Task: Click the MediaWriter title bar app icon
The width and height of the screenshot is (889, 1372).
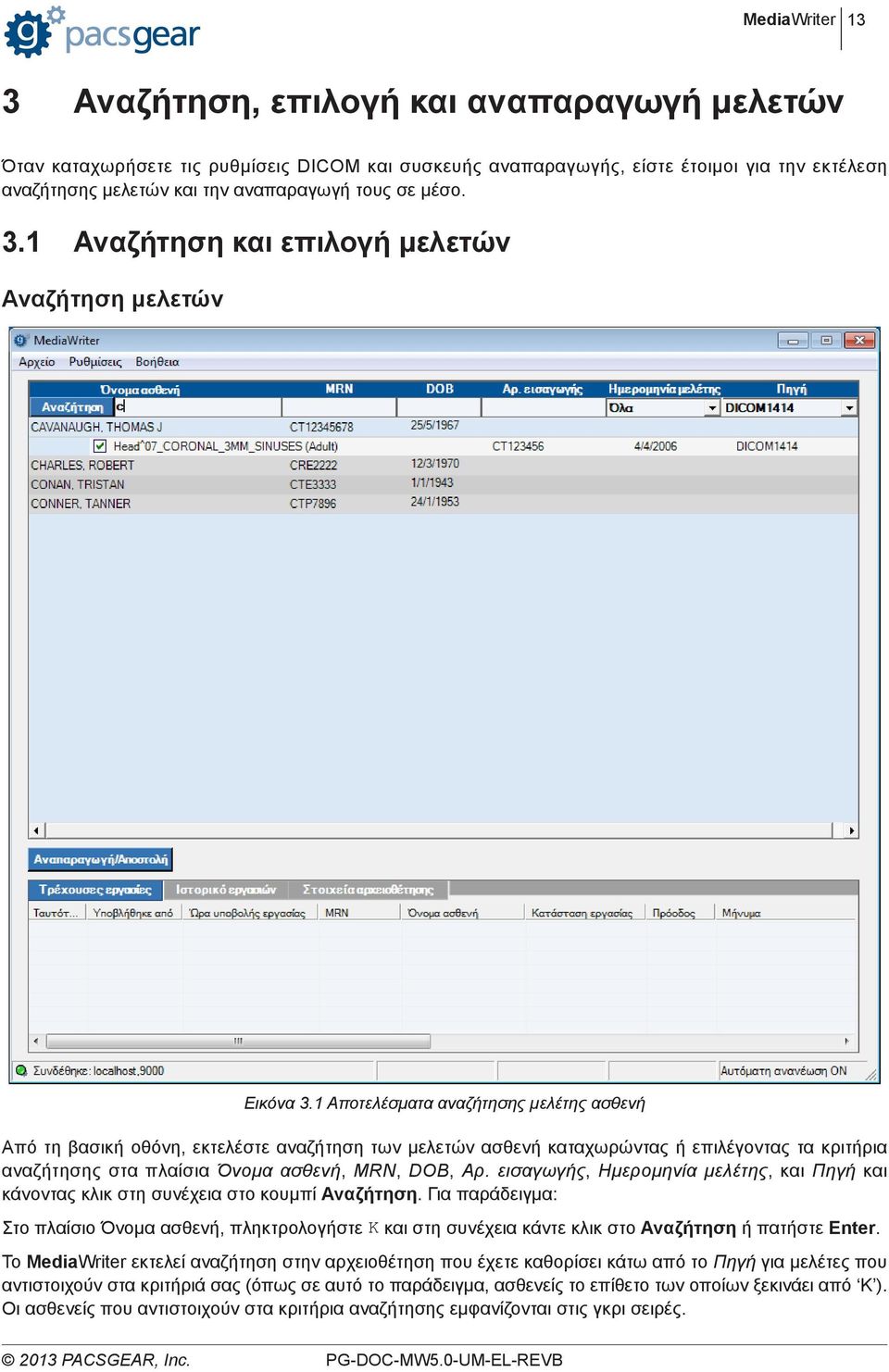Action: pos(22,340)
